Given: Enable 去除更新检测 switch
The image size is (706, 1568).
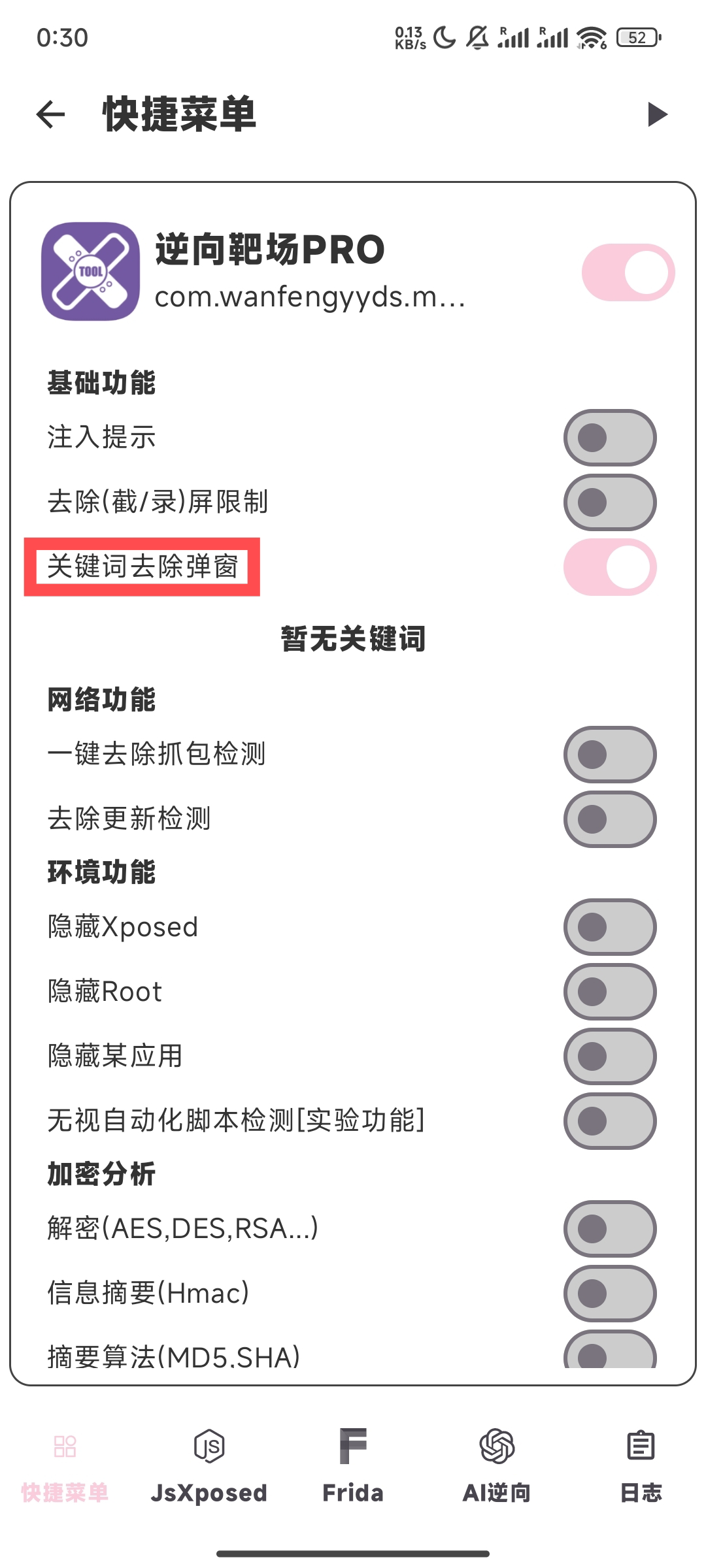Looking at the screenshot, I should (610, 819).
